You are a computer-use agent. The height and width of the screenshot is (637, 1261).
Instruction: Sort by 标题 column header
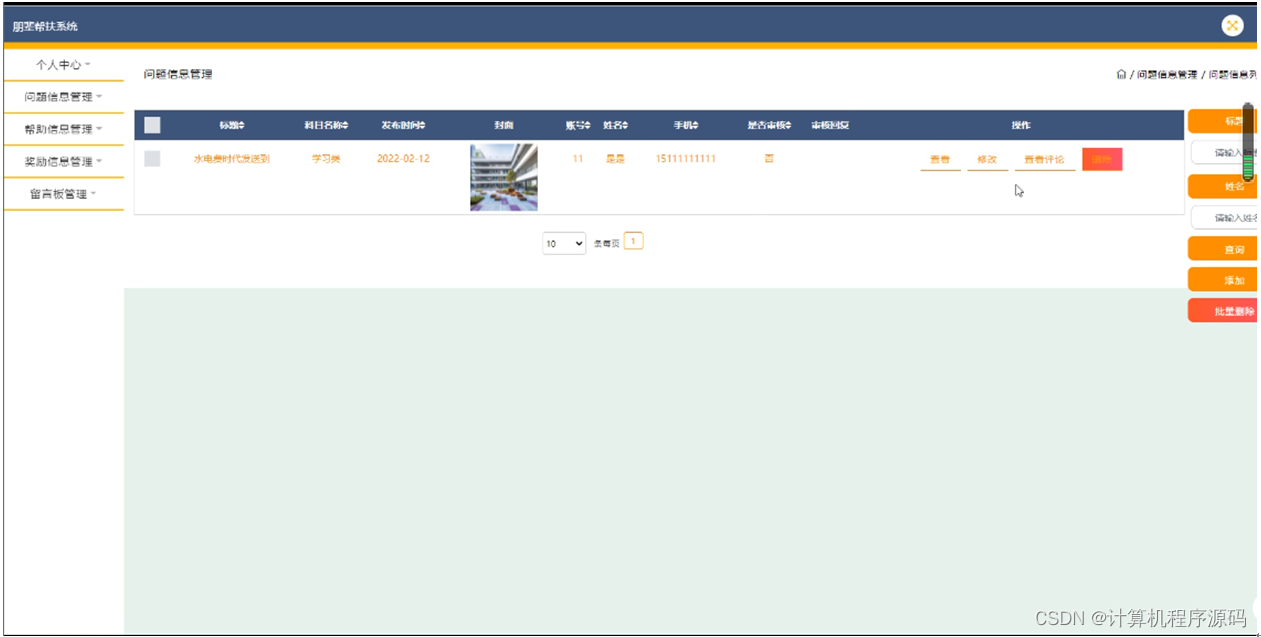[232, 125]
